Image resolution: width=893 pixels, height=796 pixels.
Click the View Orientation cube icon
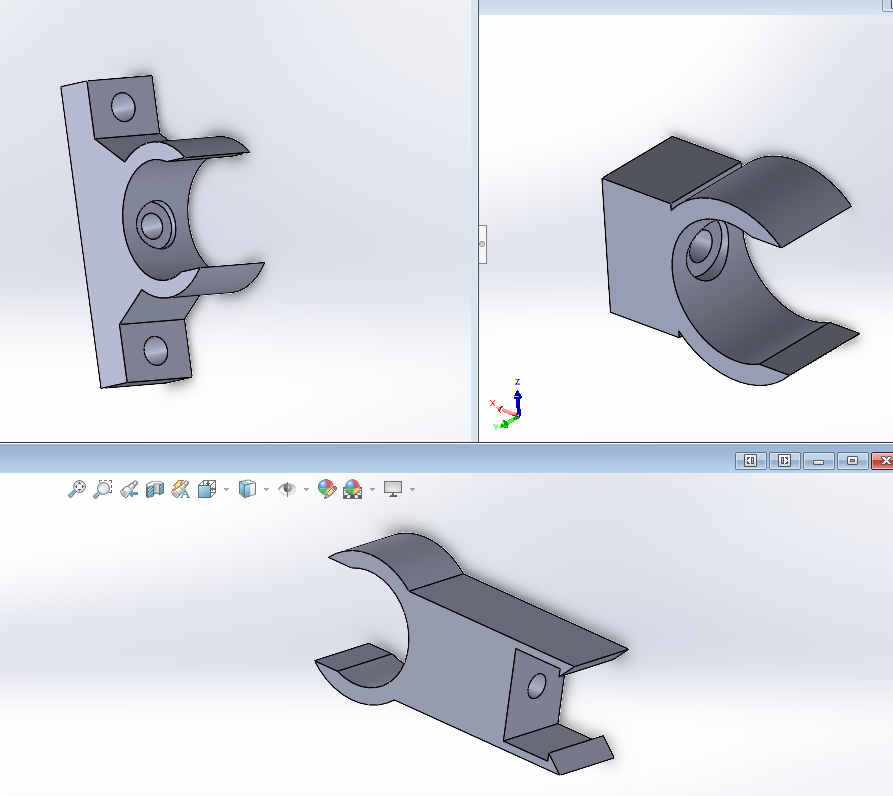click(207, 489)
